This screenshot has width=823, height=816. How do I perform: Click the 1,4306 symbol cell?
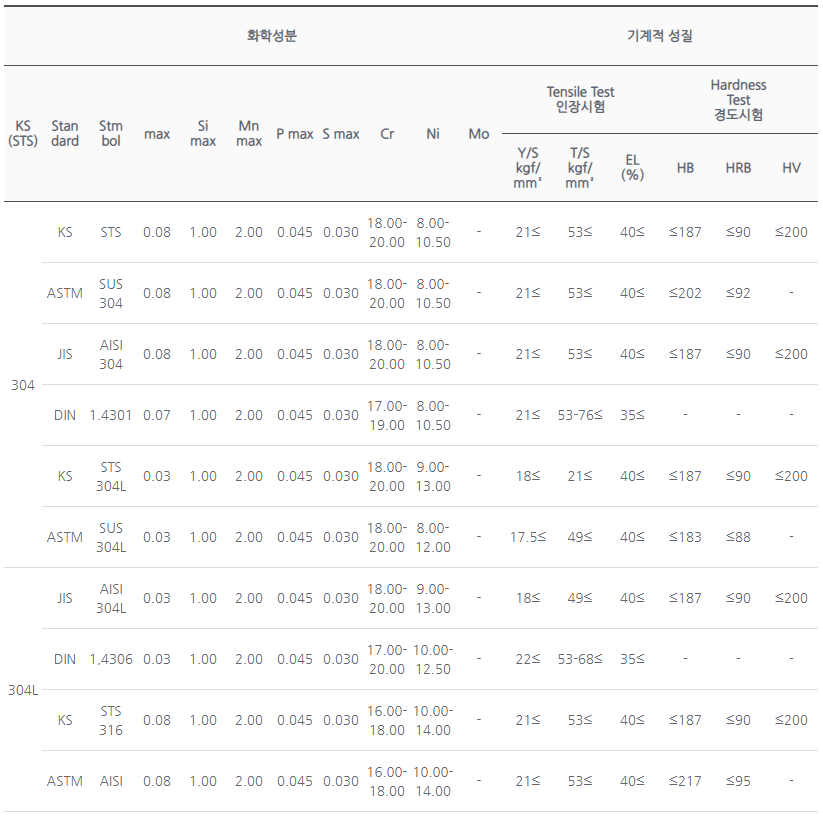coord(111,659)
